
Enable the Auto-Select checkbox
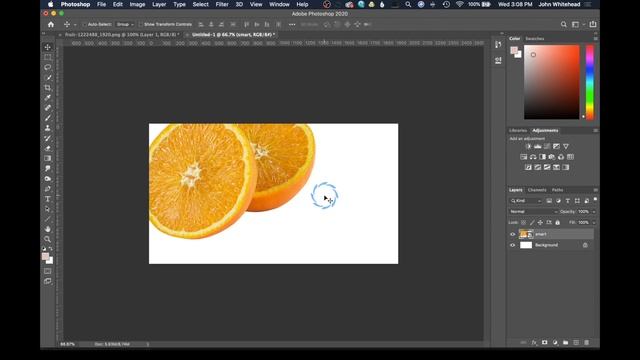pos(84,24)
